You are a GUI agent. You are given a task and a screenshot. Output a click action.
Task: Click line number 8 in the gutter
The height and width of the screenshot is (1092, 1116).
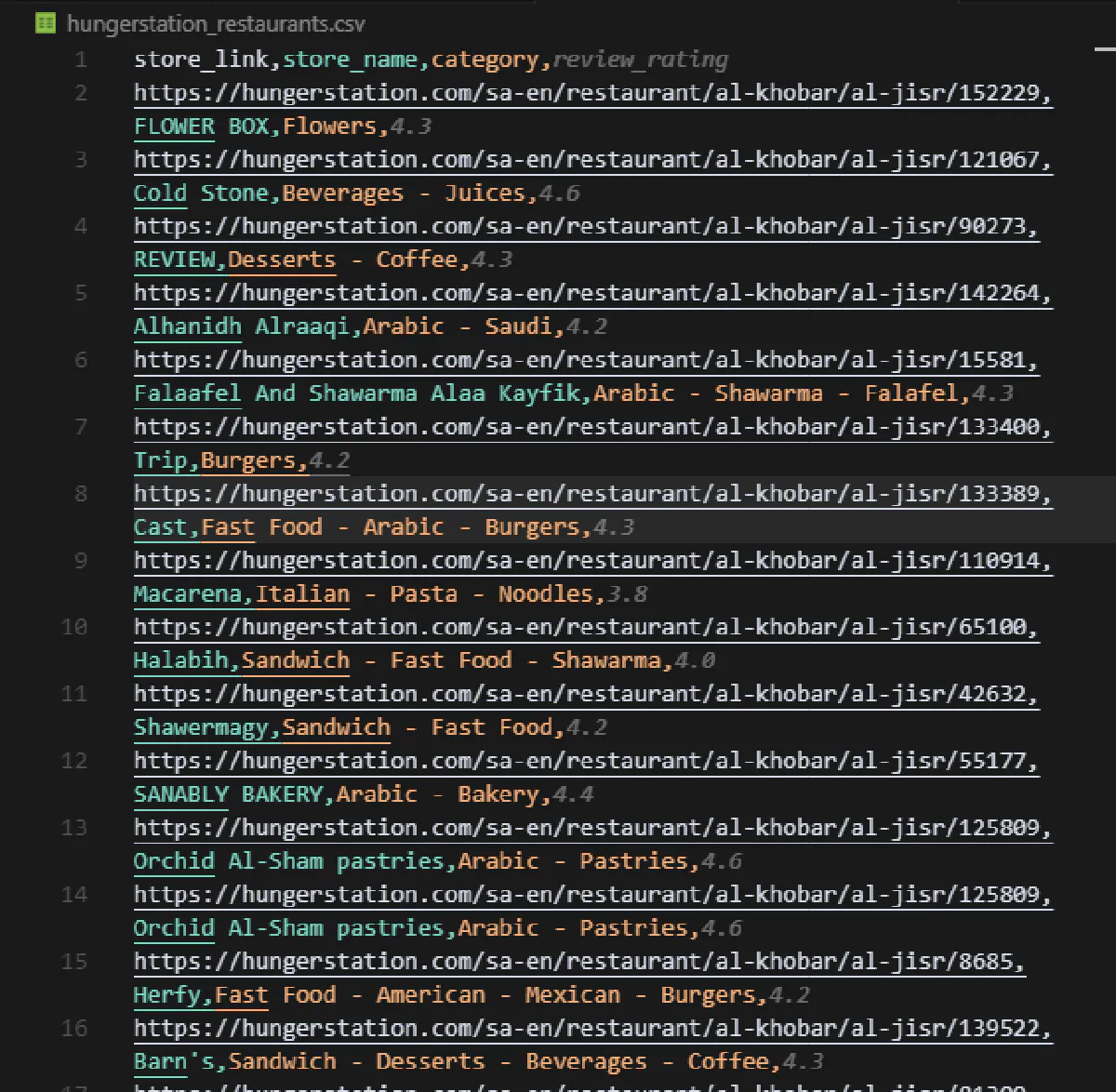click(x=81, y=494)
